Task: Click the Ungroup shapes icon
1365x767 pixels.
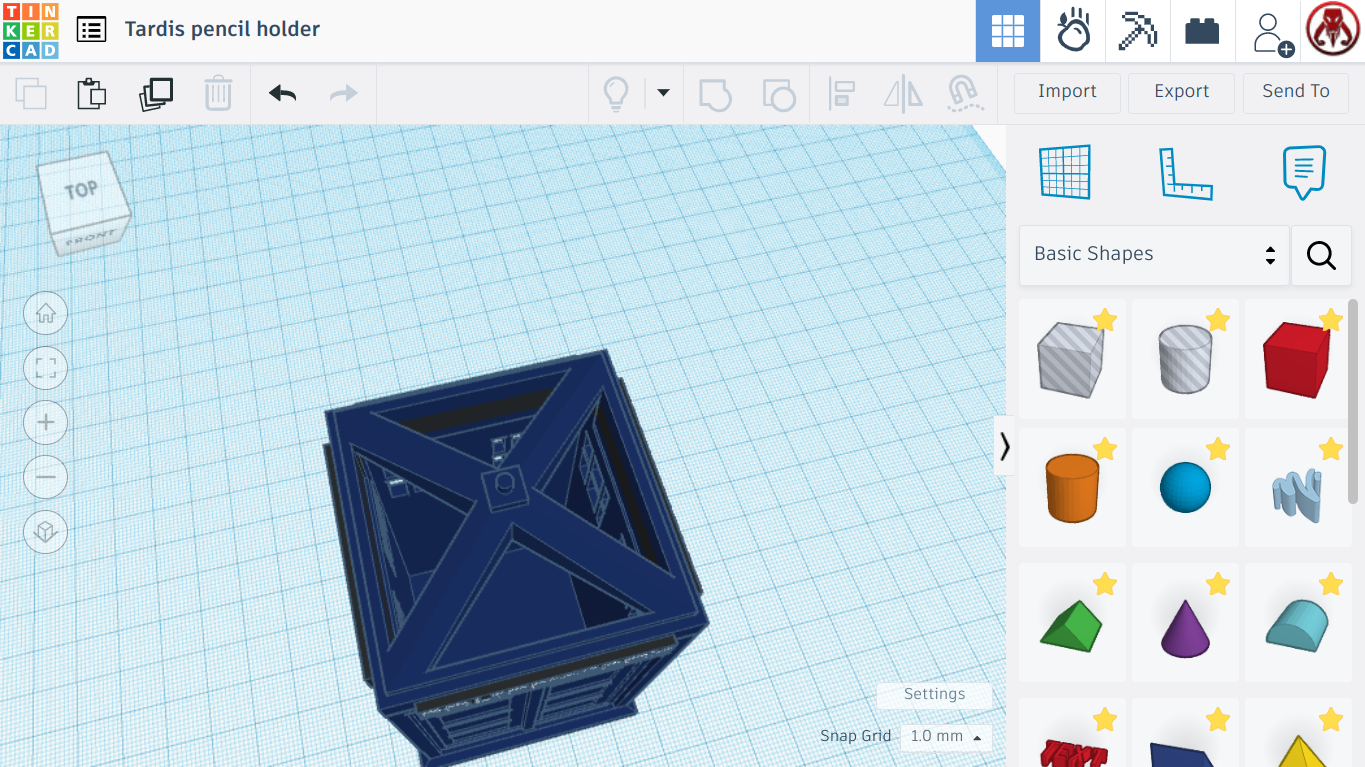Action: pos(778,94)
